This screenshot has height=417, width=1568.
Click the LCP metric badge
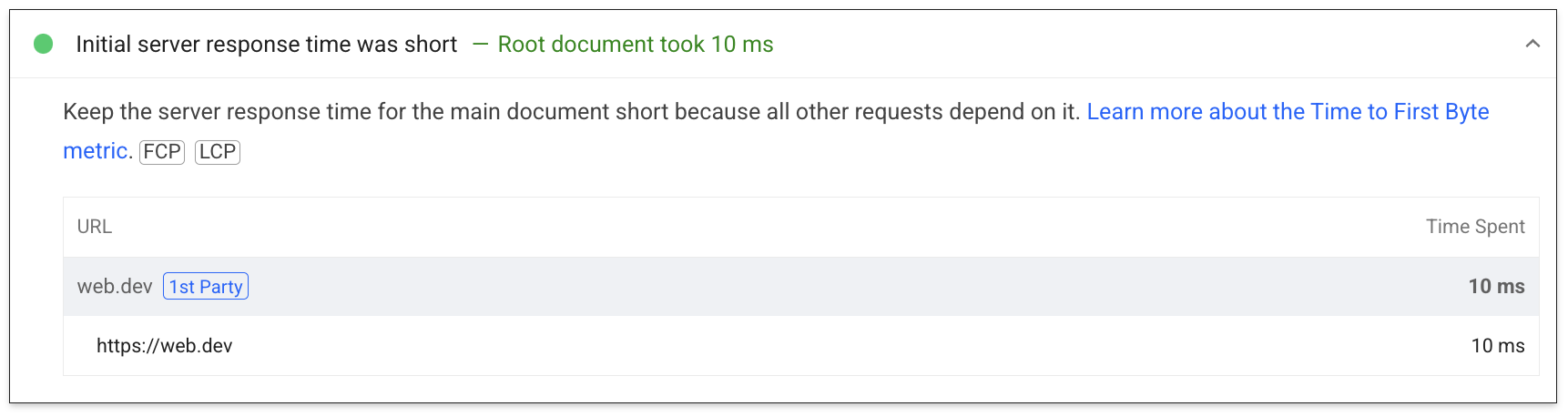point(218,152)
